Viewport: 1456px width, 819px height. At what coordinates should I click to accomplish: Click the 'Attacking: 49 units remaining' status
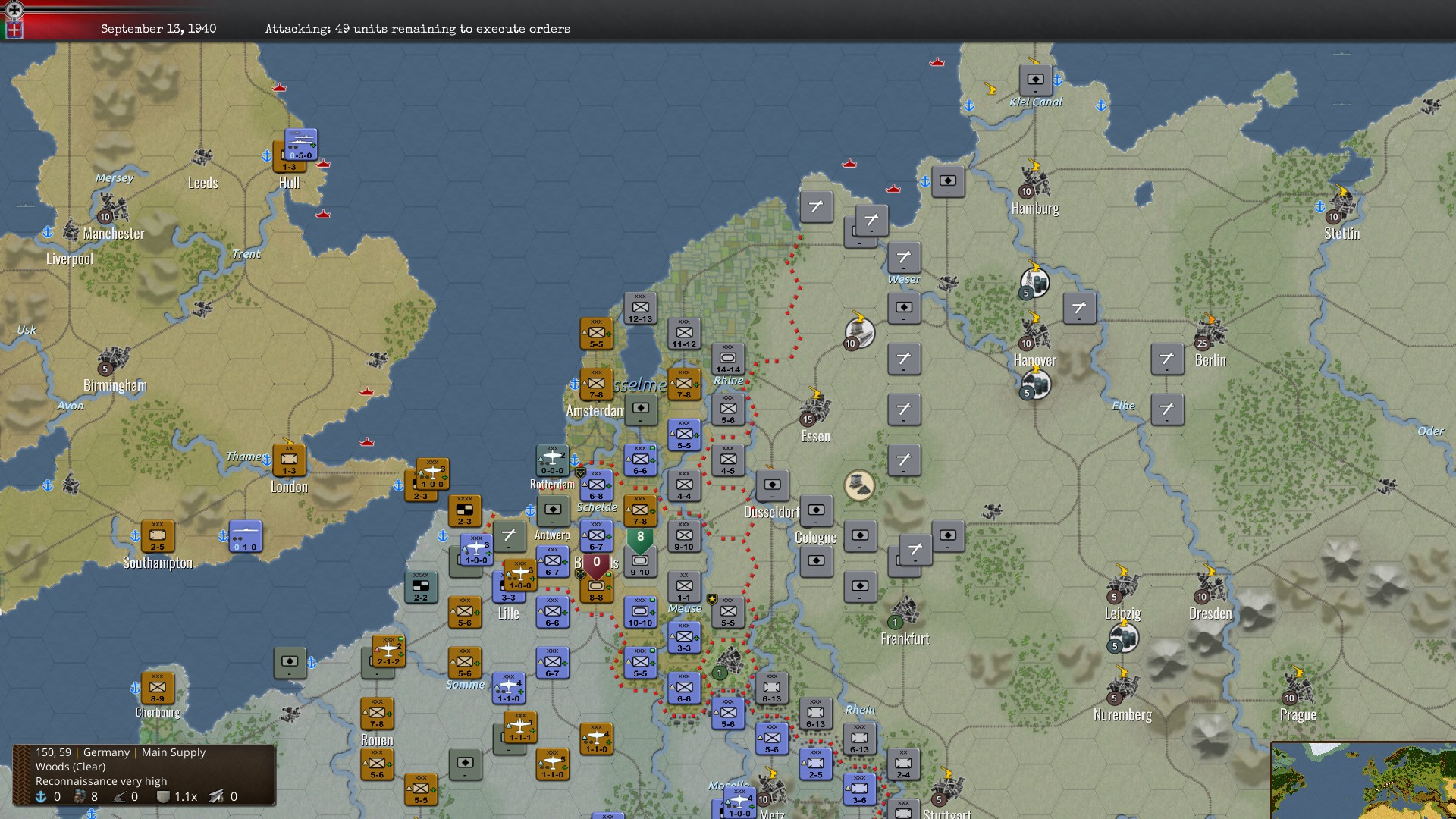tap(417, 29)
